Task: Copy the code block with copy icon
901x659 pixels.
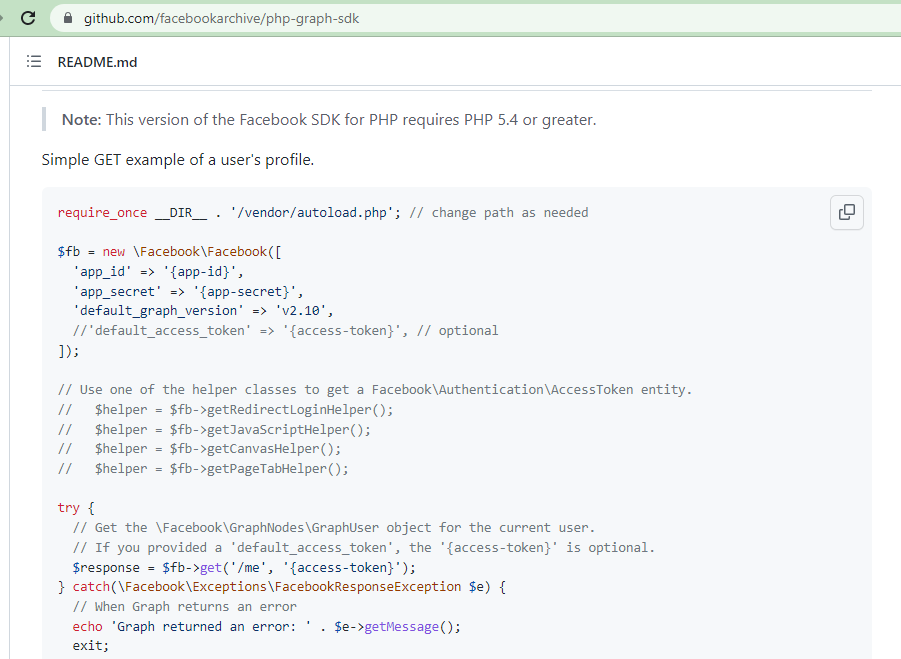Action: click(846, 213)
